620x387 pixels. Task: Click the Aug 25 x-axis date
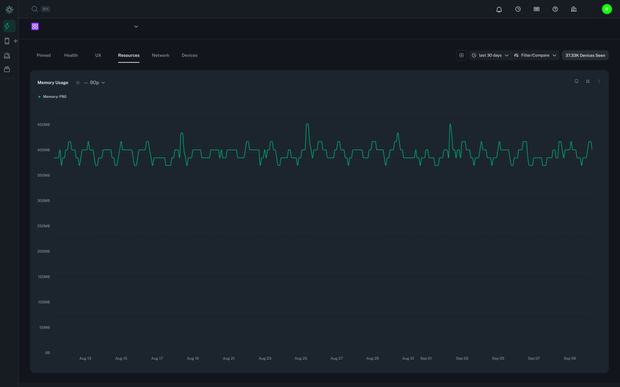click(301, 358)
